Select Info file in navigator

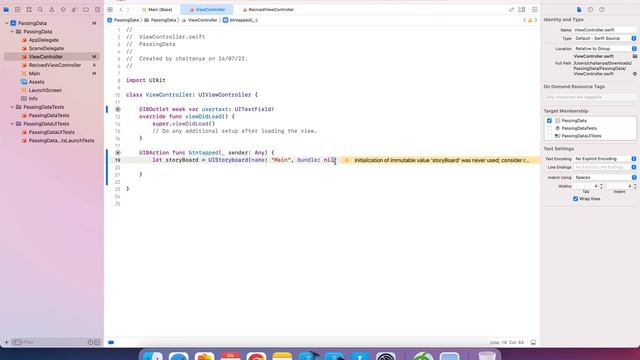coord(33,99)
